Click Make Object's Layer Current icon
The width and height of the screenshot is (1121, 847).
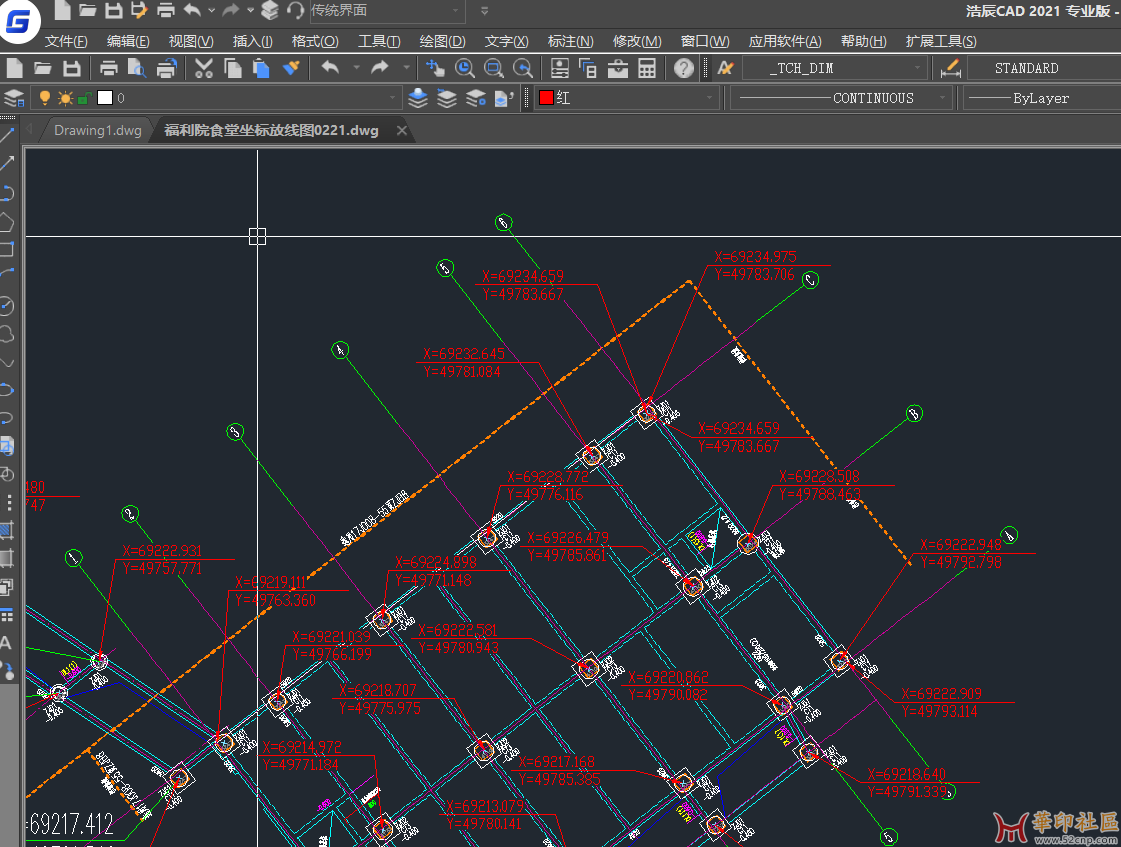pos(418,98)
